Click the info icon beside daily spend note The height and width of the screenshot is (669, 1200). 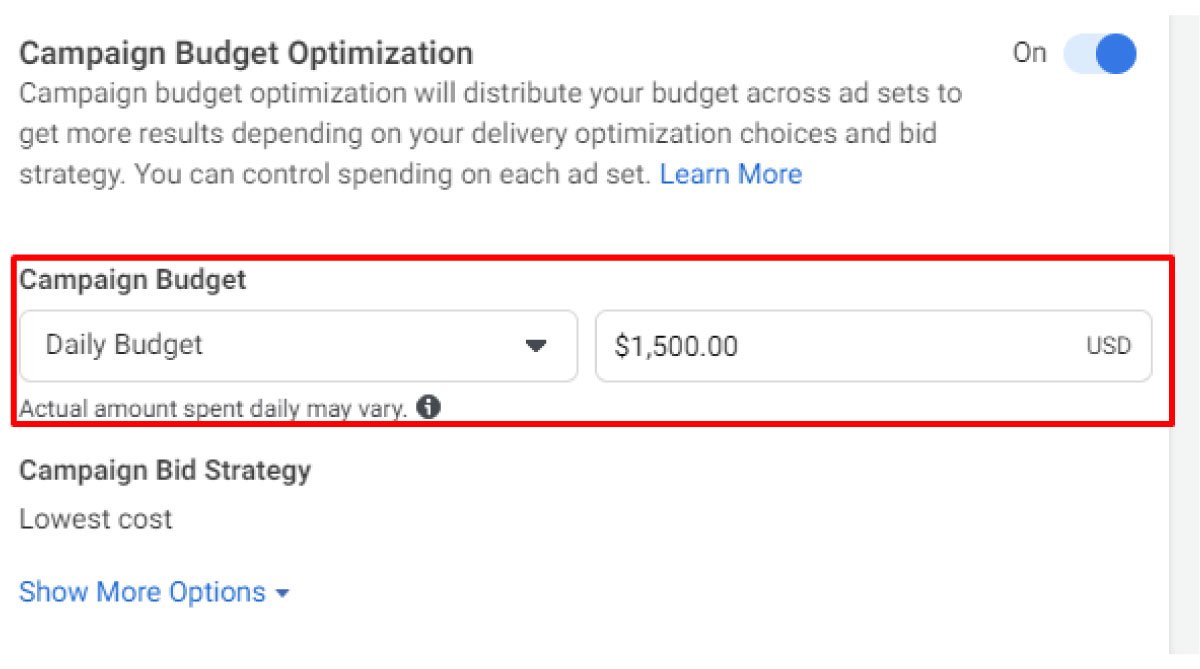tap(429, 407)
